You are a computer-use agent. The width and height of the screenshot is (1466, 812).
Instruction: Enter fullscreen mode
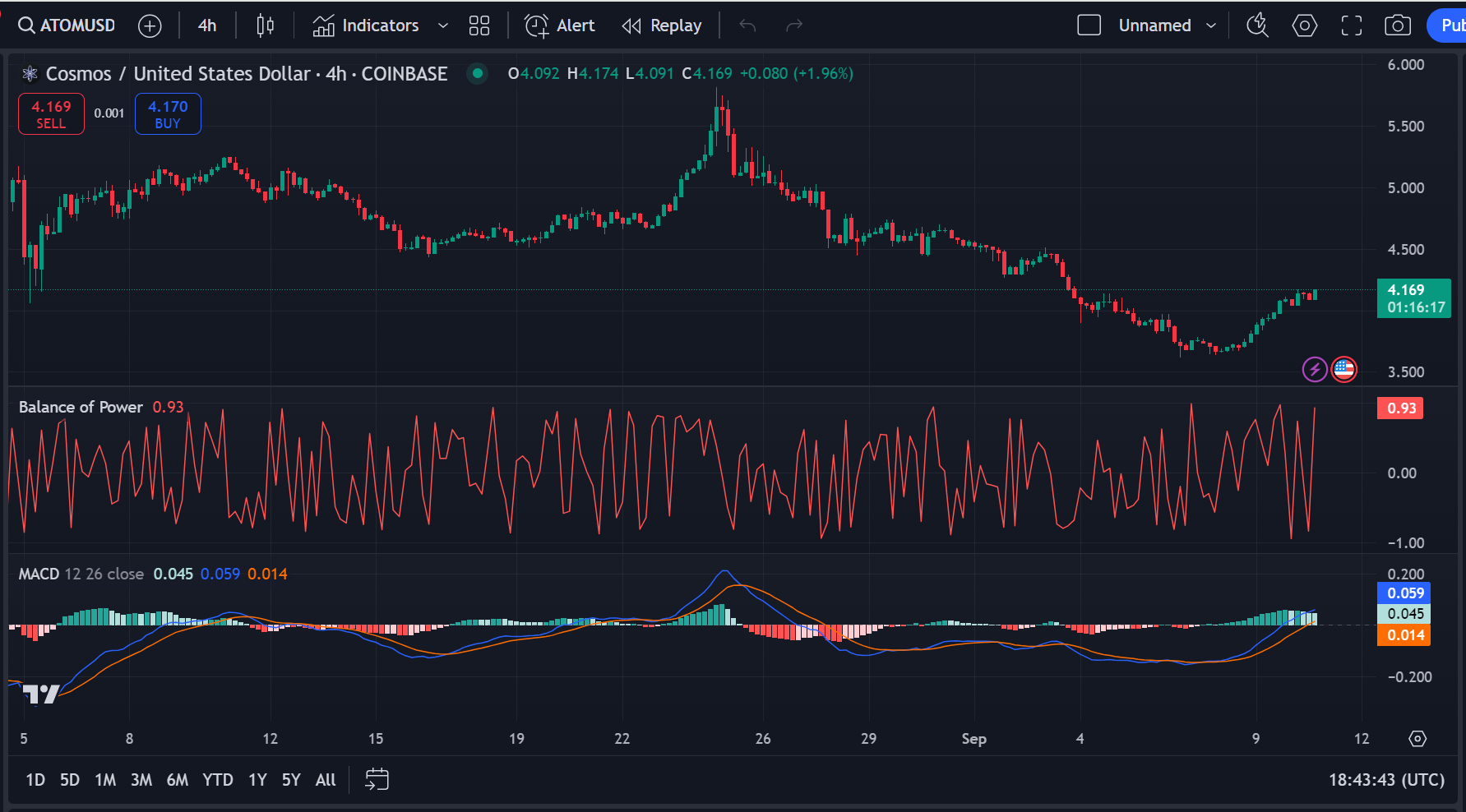point(1352,25)
